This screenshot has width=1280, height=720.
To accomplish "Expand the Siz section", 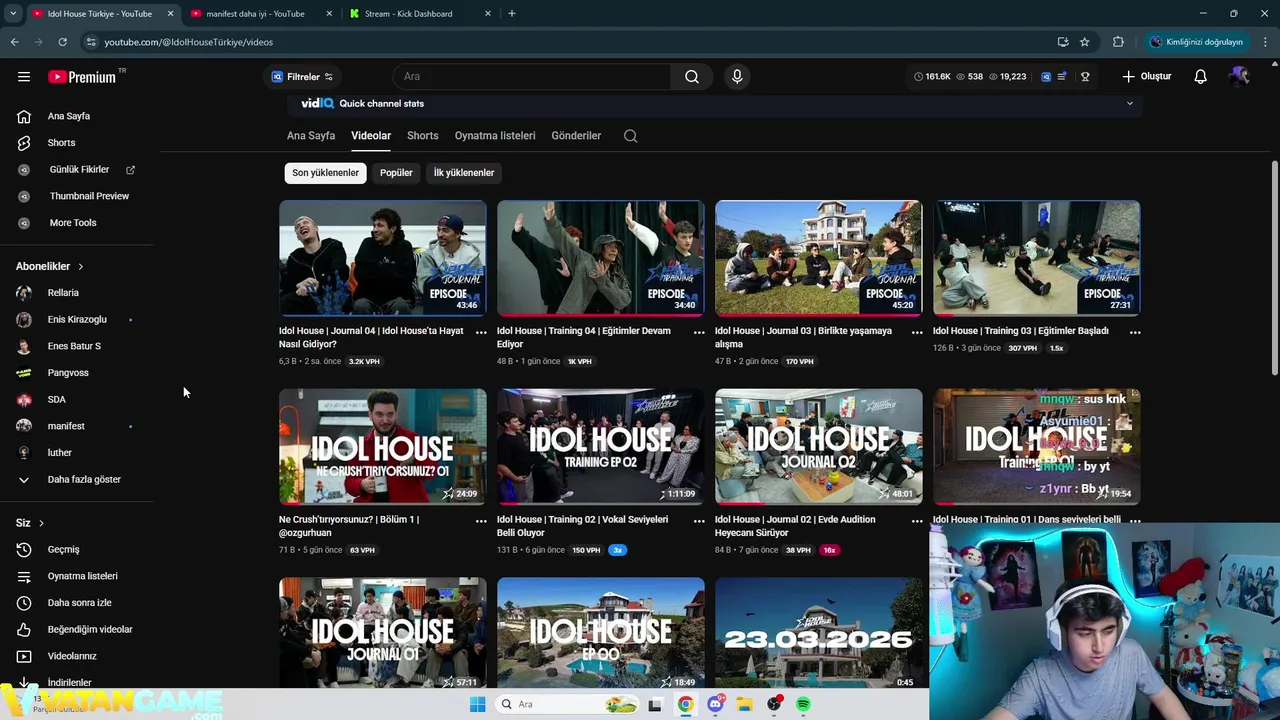I will 30,523.
